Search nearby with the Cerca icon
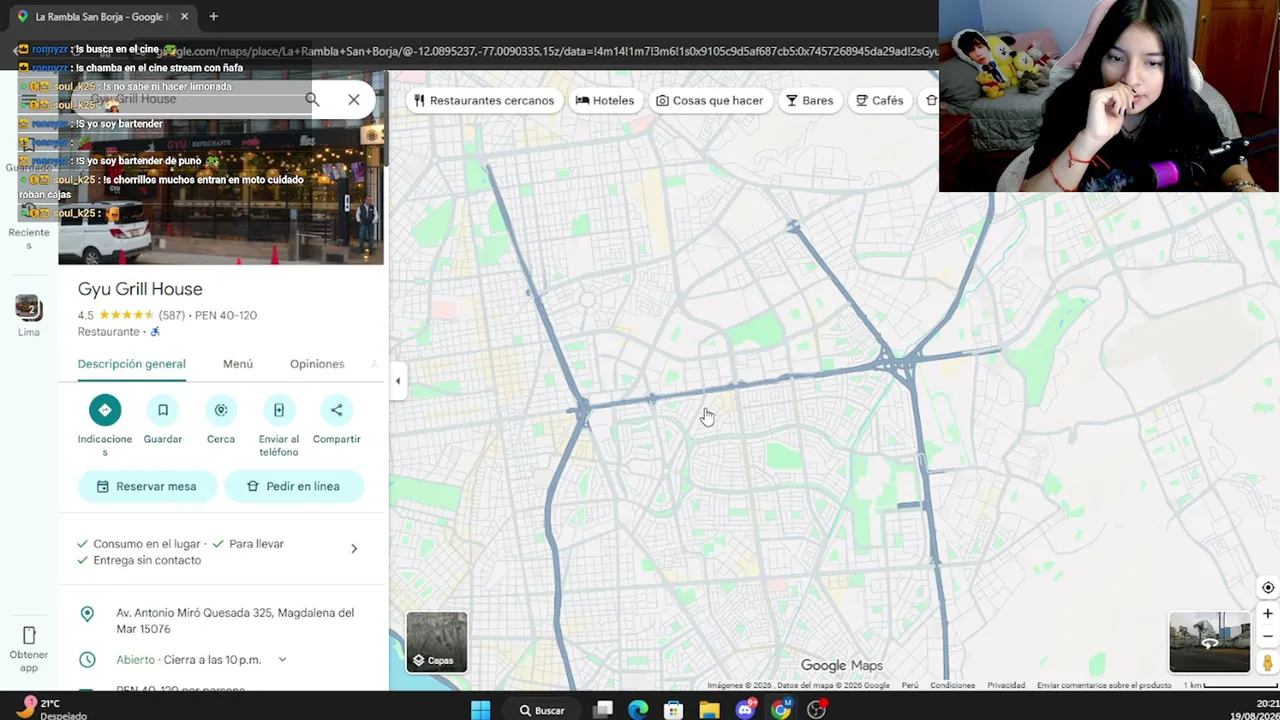Image resolution: width=1280 pixels, height=720 pixels. pyautogui.click(x=221, y=410)
